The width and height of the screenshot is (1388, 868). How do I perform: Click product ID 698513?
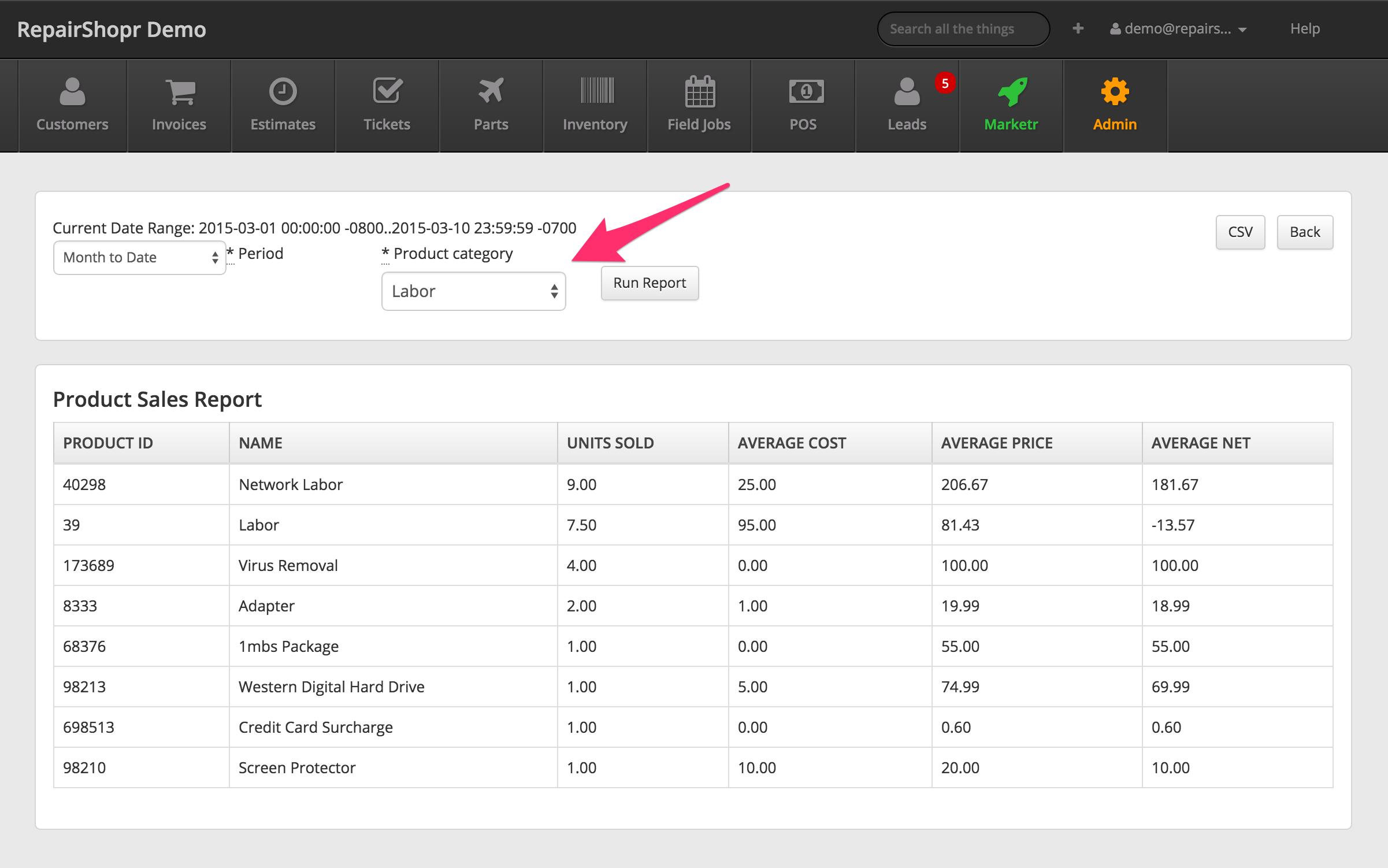point(88,727)
